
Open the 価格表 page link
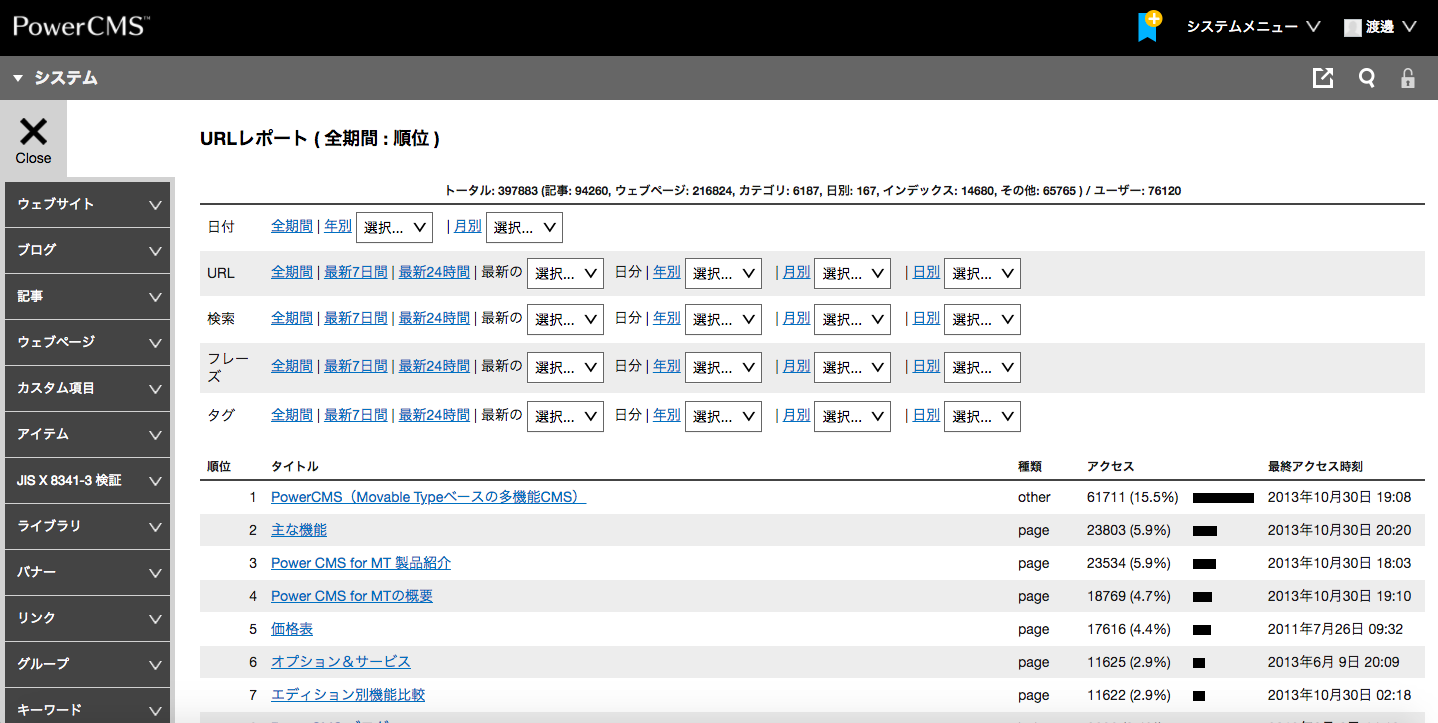[292, 628]
